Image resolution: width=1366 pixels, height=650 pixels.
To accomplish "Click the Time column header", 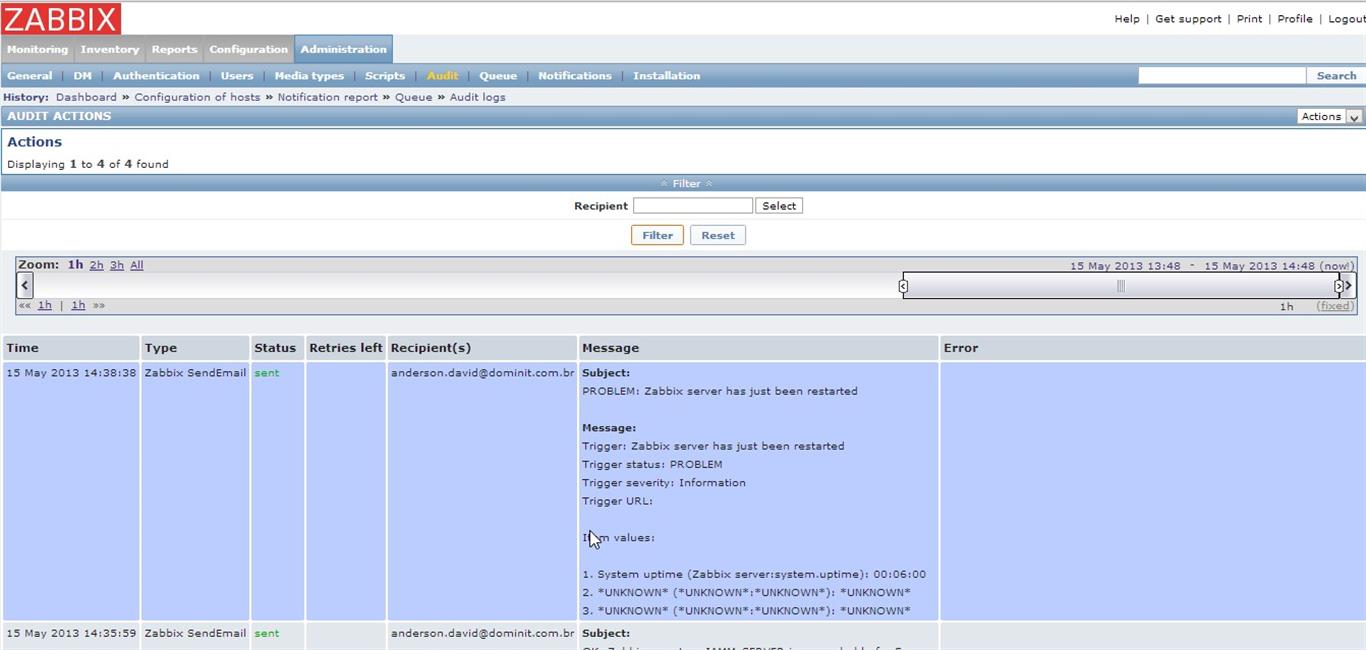I will [x=71, y=348].
